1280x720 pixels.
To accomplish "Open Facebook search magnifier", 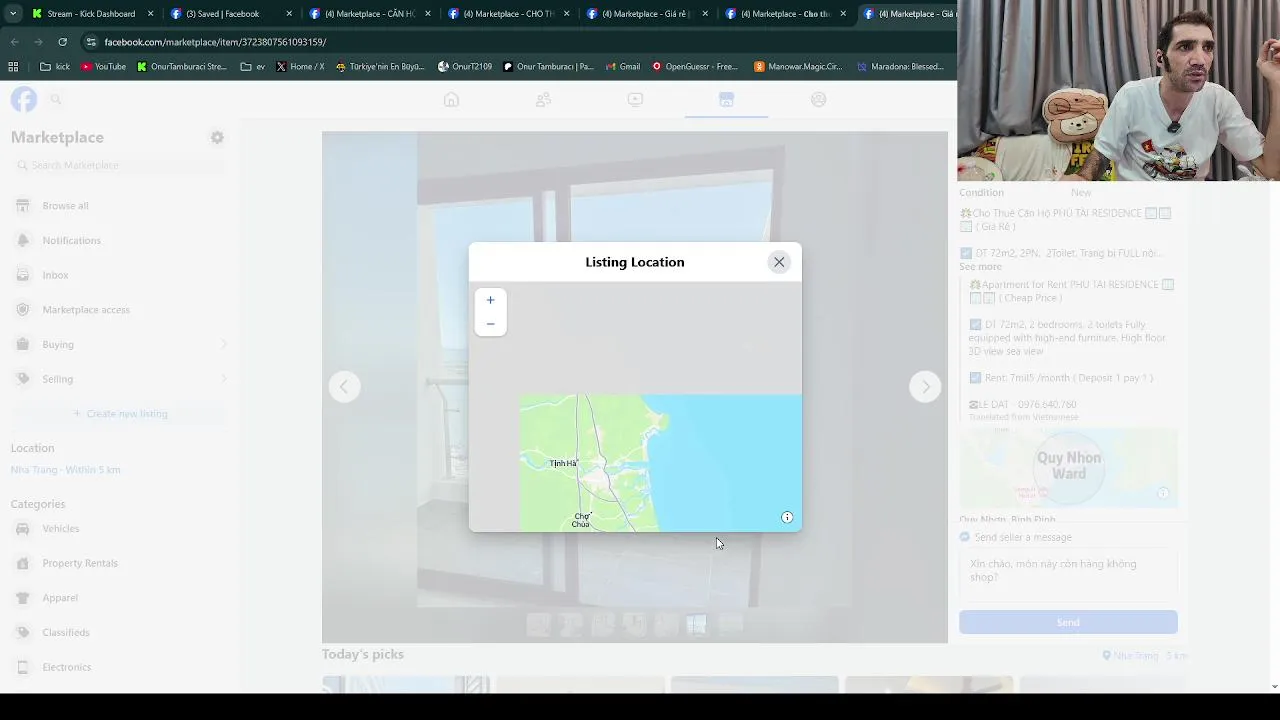I will (56, 99).
